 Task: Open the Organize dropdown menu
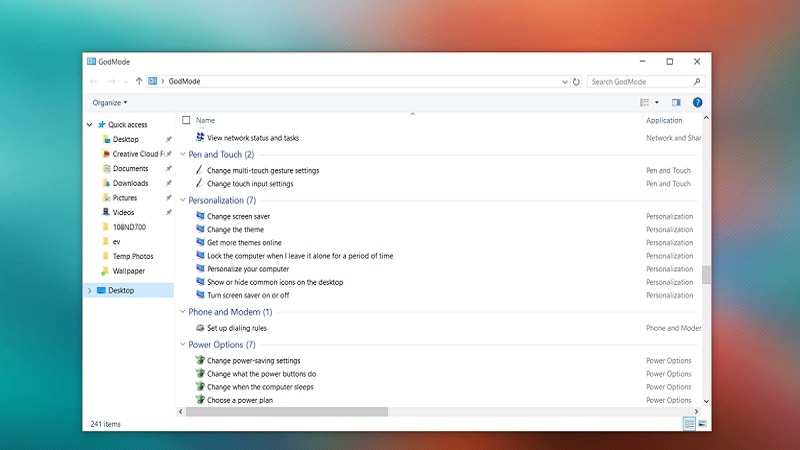click(x=110, y=103)
